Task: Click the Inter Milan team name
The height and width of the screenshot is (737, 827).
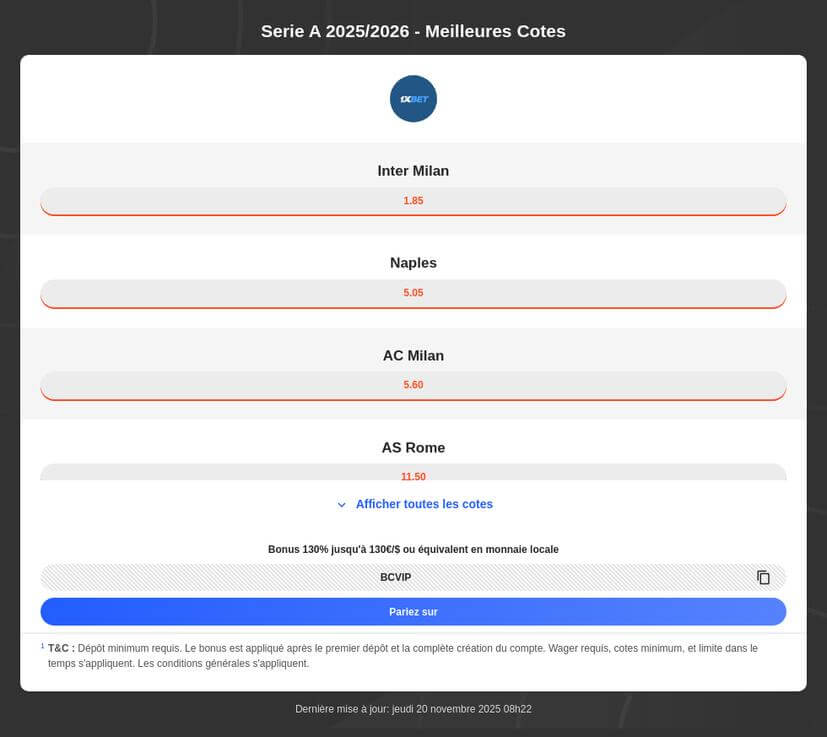Action: click(413, 171)
